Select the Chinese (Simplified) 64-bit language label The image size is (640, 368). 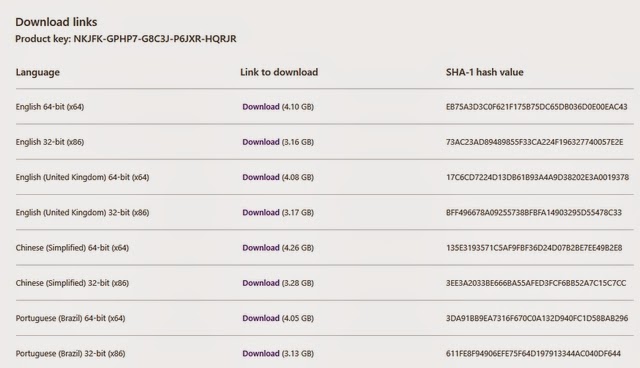pos(72,248)
